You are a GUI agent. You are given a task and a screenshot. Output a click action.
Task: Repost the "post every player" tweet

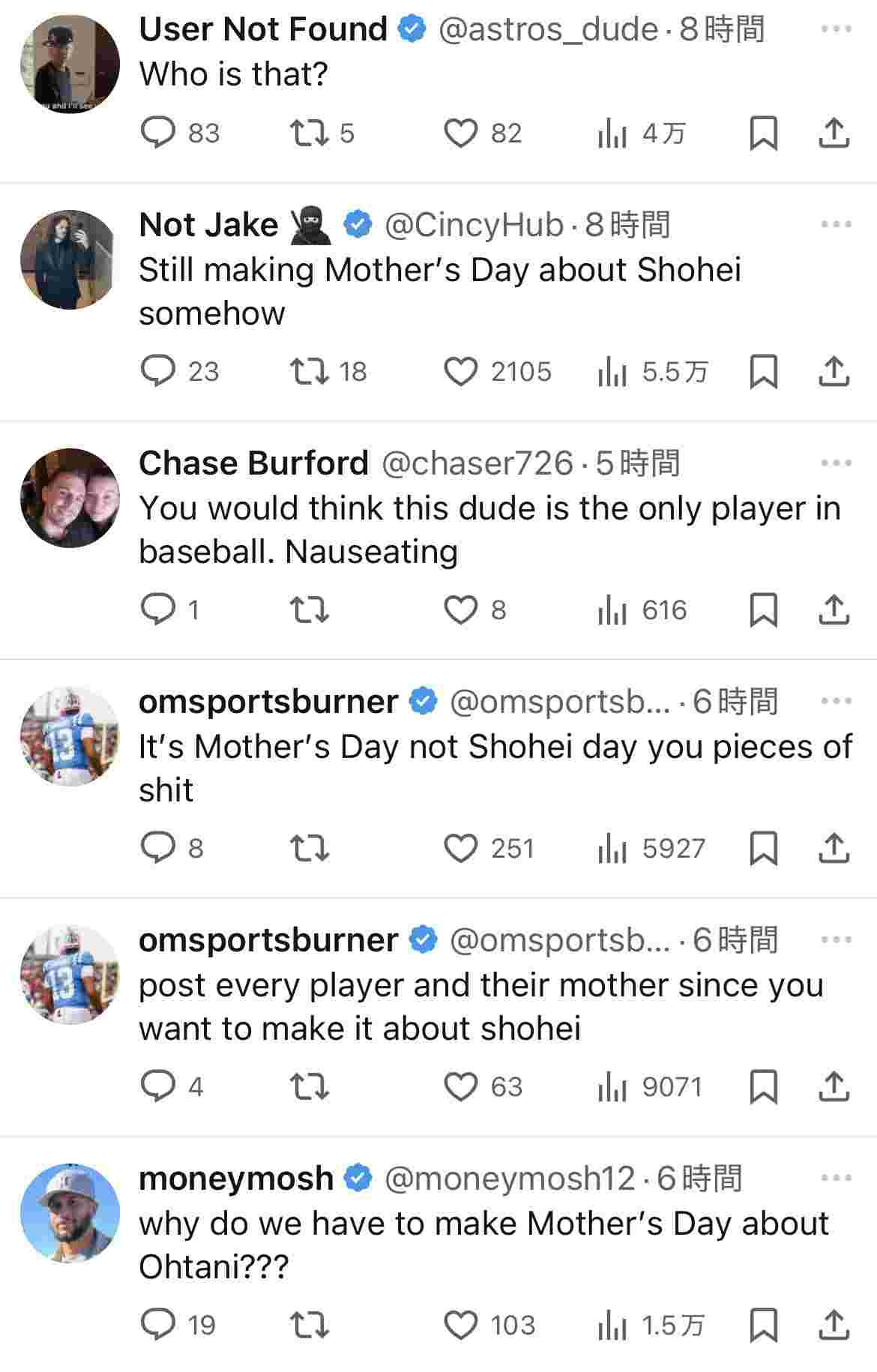310,1087
